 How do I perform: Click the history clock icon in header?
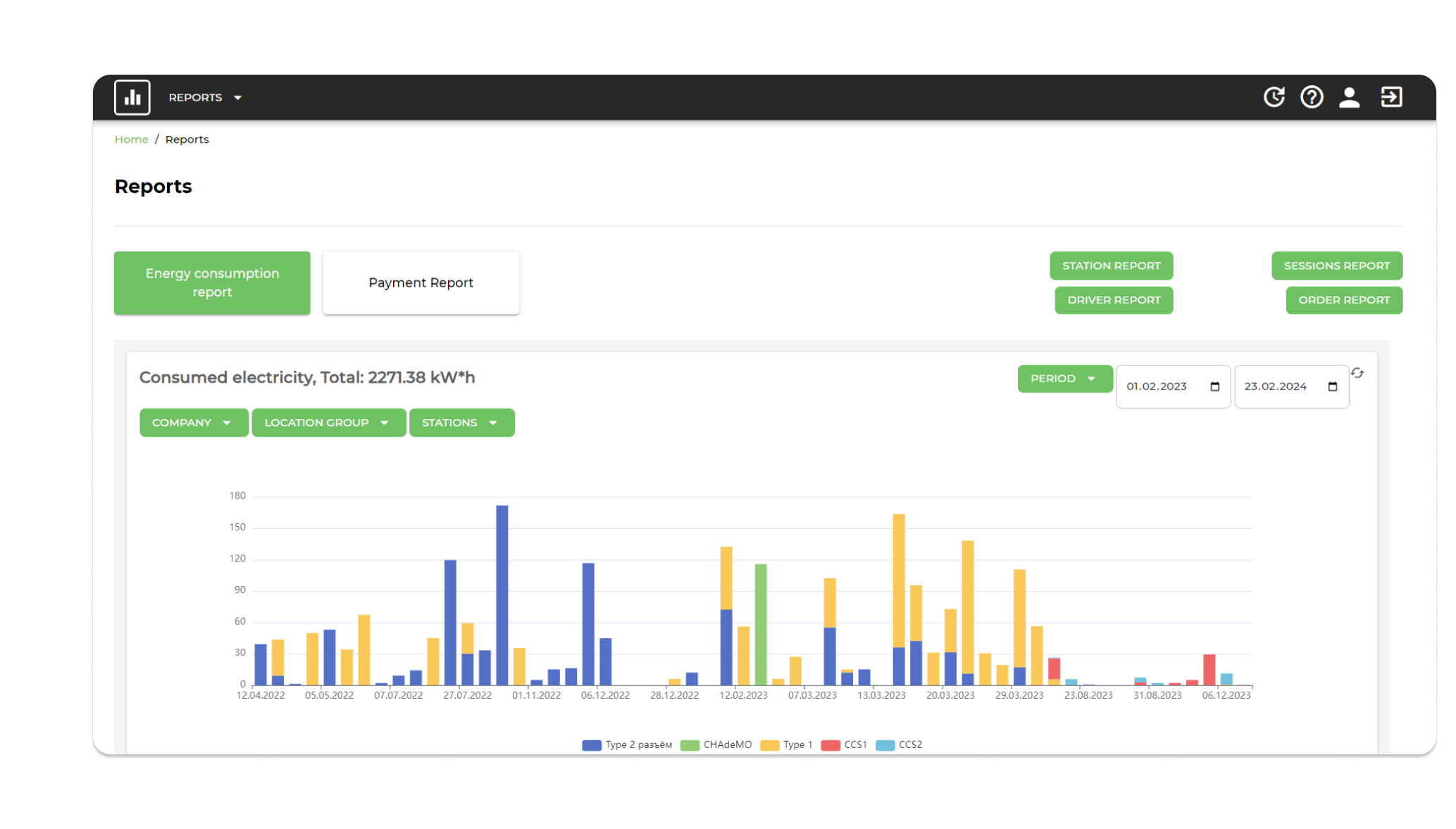(x=1274, y=96)
